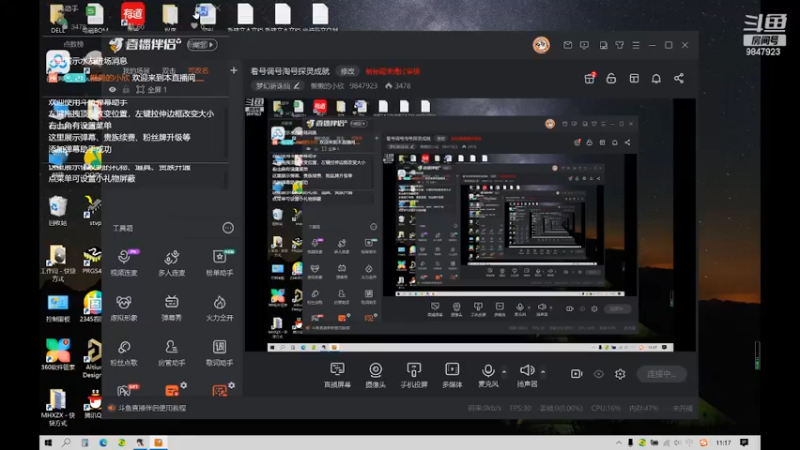
Task: Edit the 梦幻新诛仙 category tag
Action: tap(278, 86)
